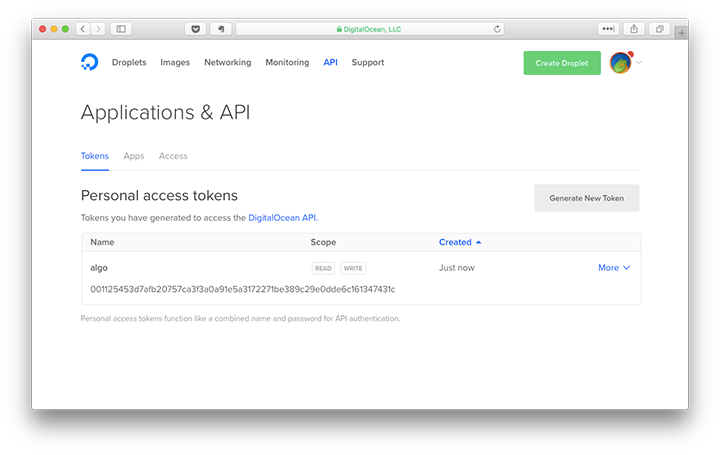
Task: Open the Droplets navigation item
Action: click(129, 63)
